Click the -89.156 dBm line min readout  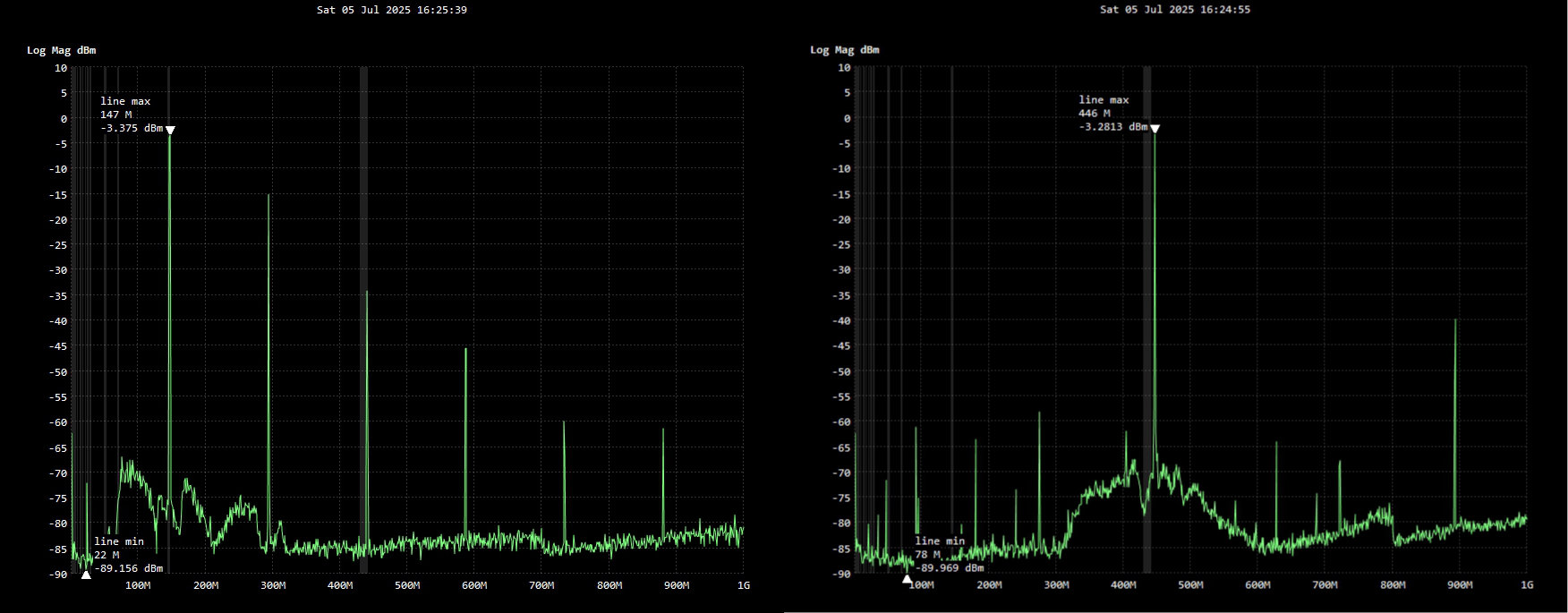point(128,568)
